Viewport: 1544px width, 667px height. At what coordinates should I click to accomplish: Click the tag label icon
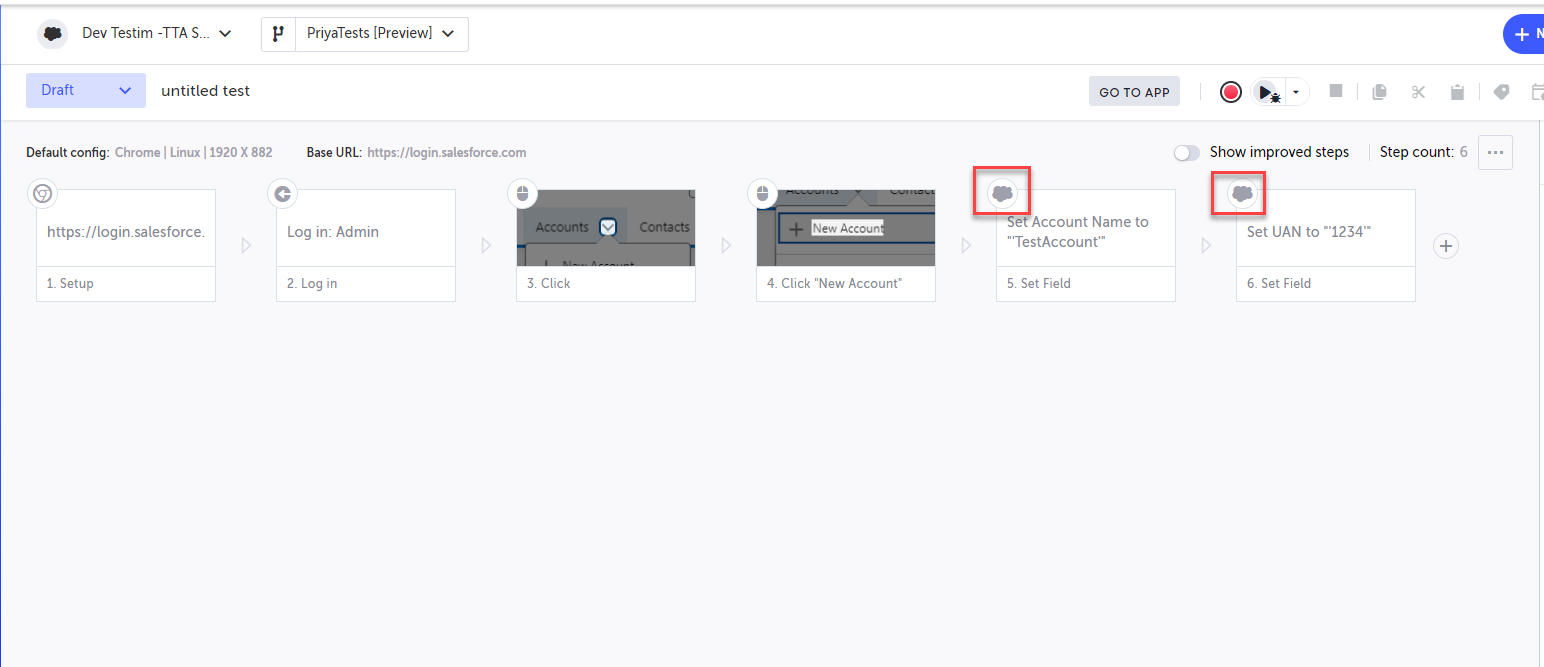1501,92
